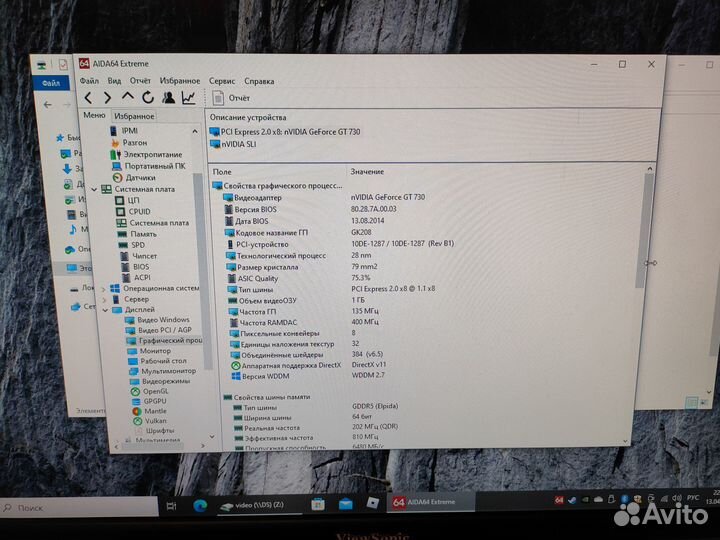Select ЦП tree item

(128, 200)
